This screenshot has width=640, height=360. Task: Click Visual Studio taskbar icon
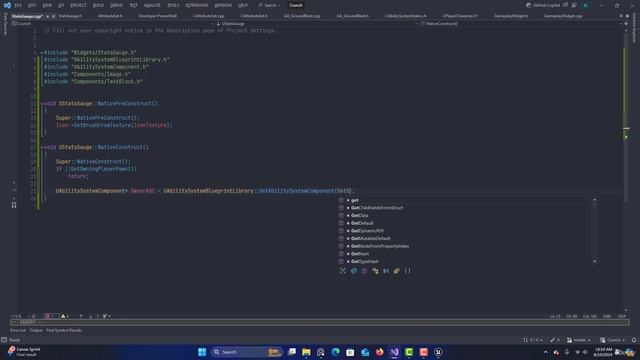click(x=394, y=352)
